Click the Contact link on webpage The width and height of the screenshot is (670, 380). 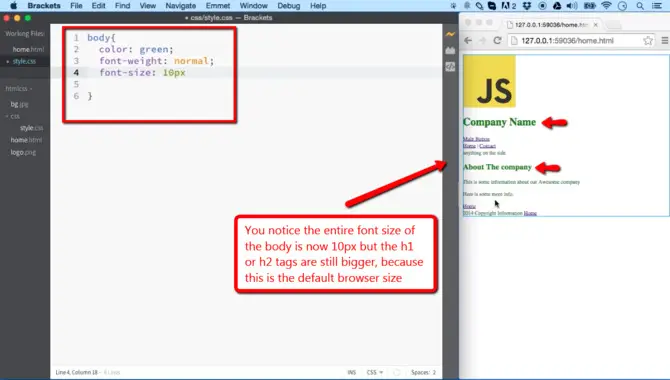tap(488, 146)
